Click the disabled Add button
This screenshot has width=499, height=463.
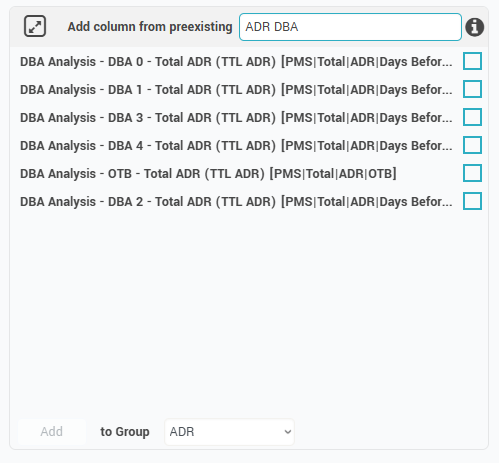52,432
